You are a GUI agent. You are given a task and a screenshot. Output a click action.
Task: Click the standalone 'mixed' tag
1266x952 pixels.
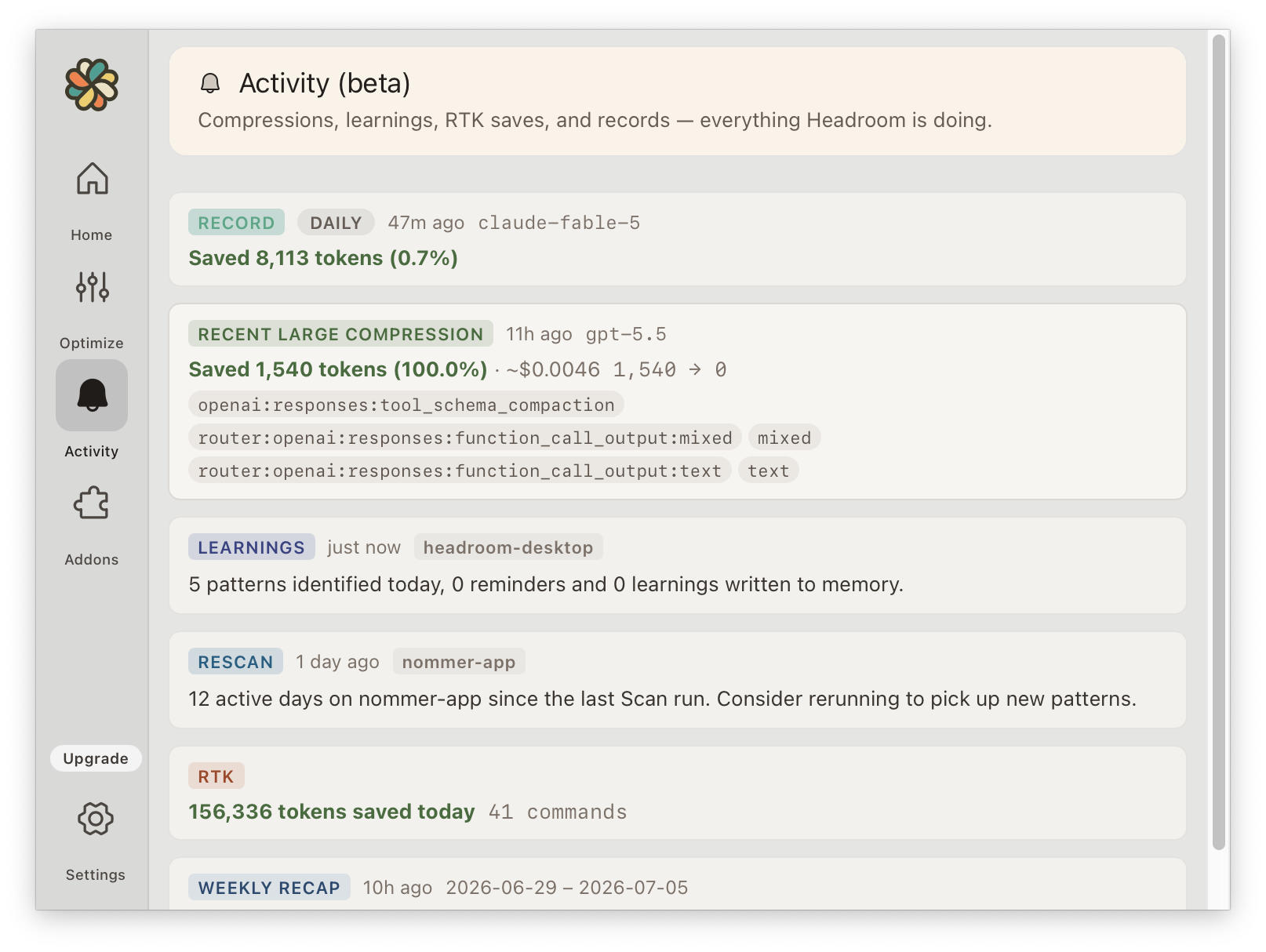[784, 438]
